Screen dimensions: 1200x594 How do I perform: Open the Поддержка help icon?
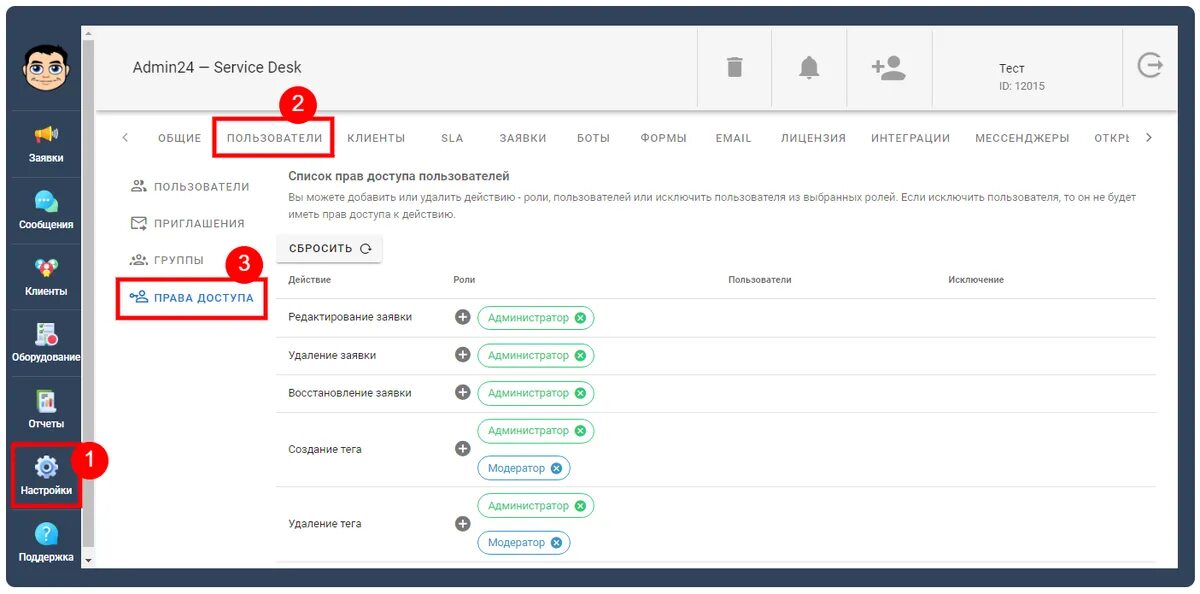(46, 534)
